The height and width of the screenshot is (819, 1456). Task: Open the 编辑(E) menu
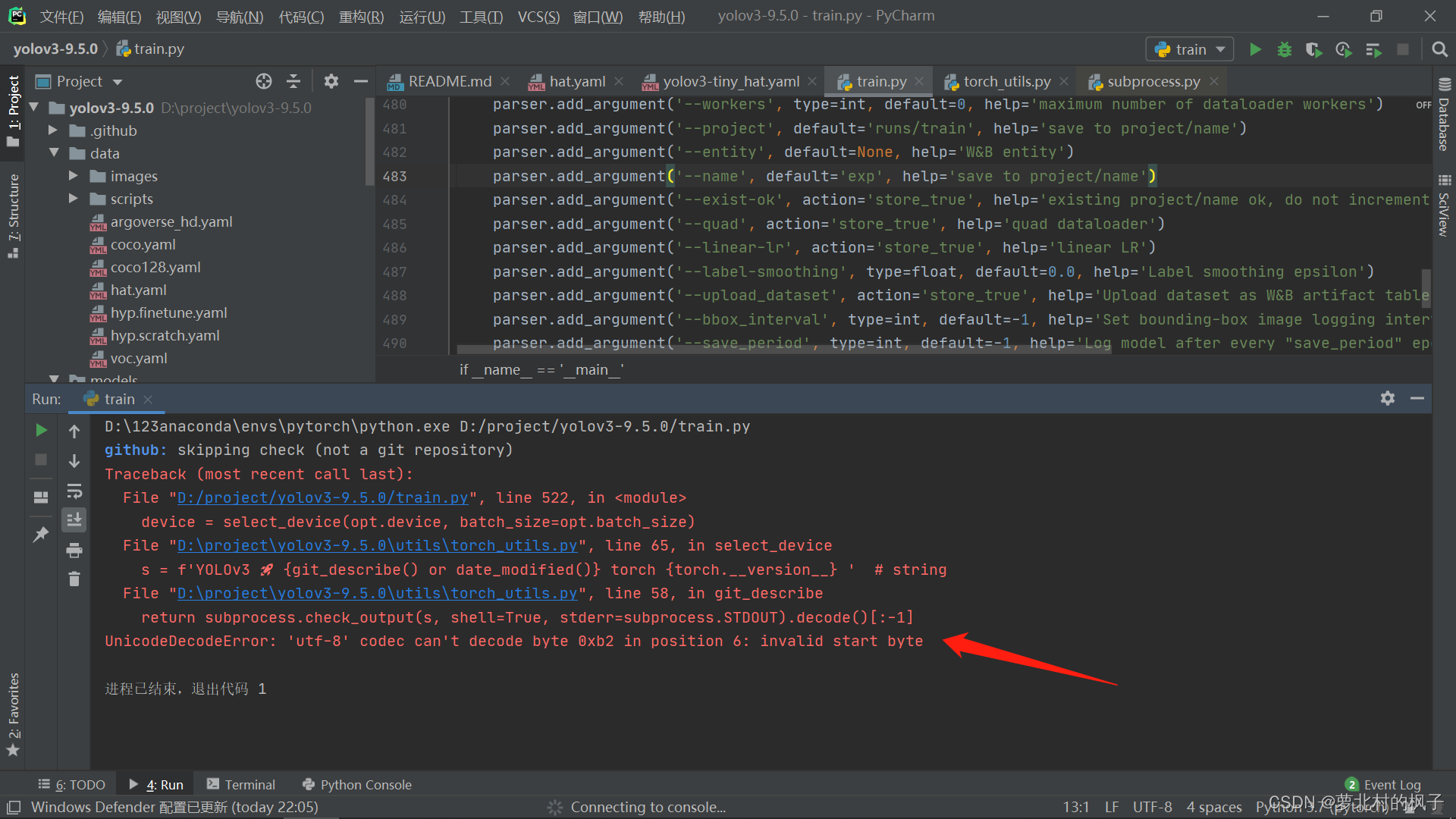click(x=120, y=17)
